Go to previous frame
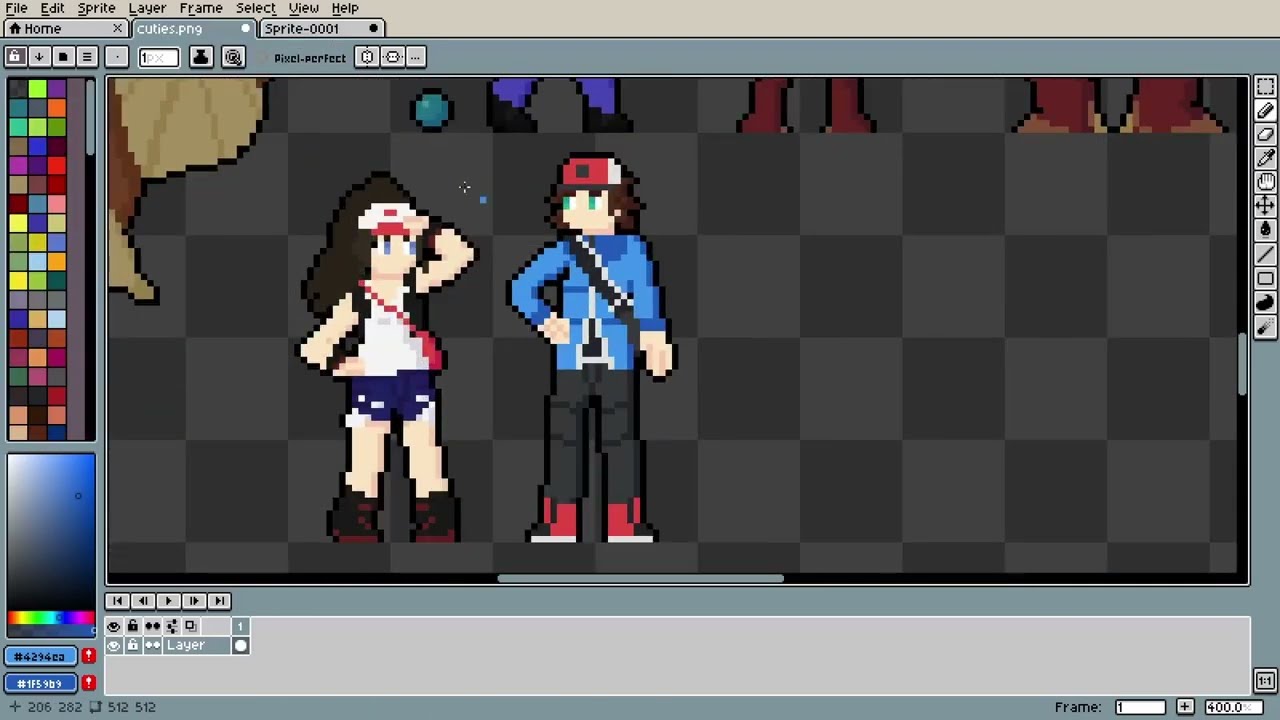 tap(142, 601)
